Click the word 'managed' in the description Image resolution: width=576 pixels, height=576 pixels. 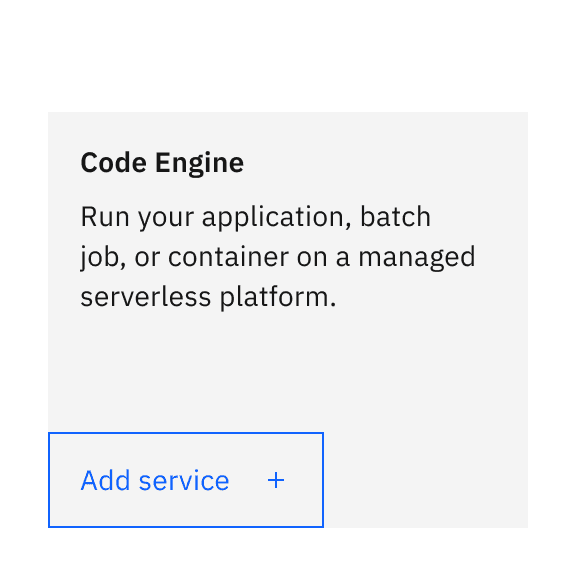coord(417,259)
